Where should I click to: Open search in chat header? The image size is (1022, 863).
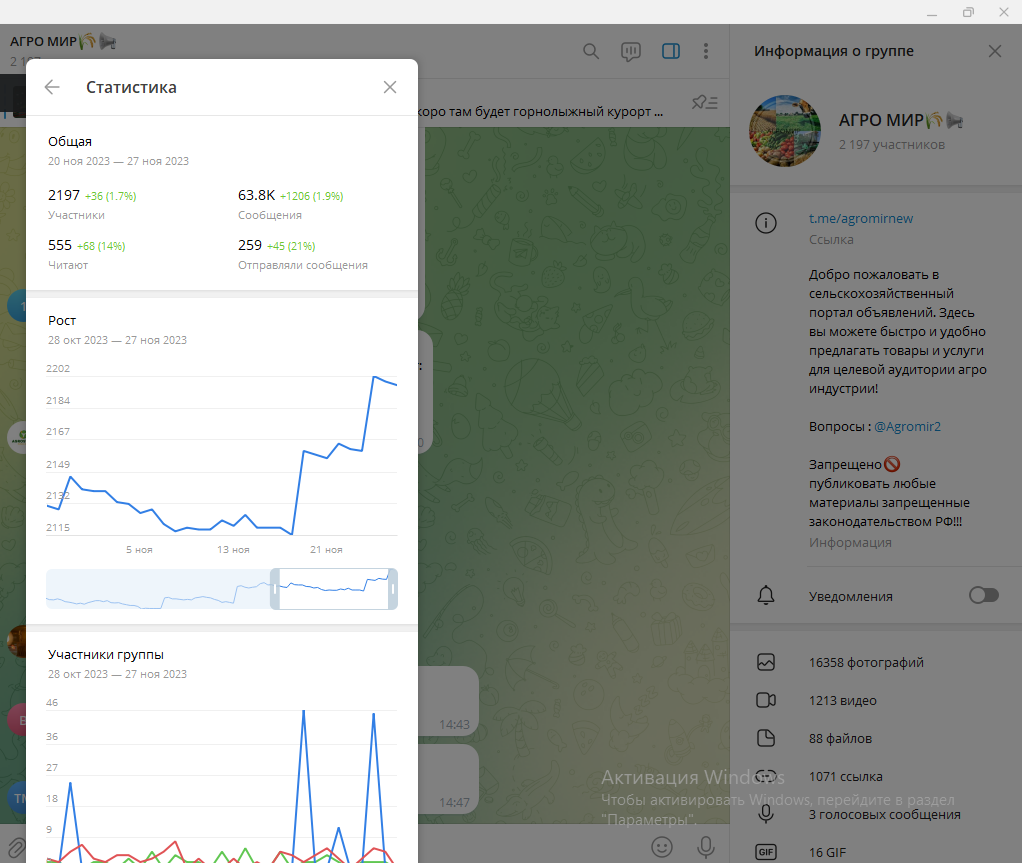coord(591,51)
